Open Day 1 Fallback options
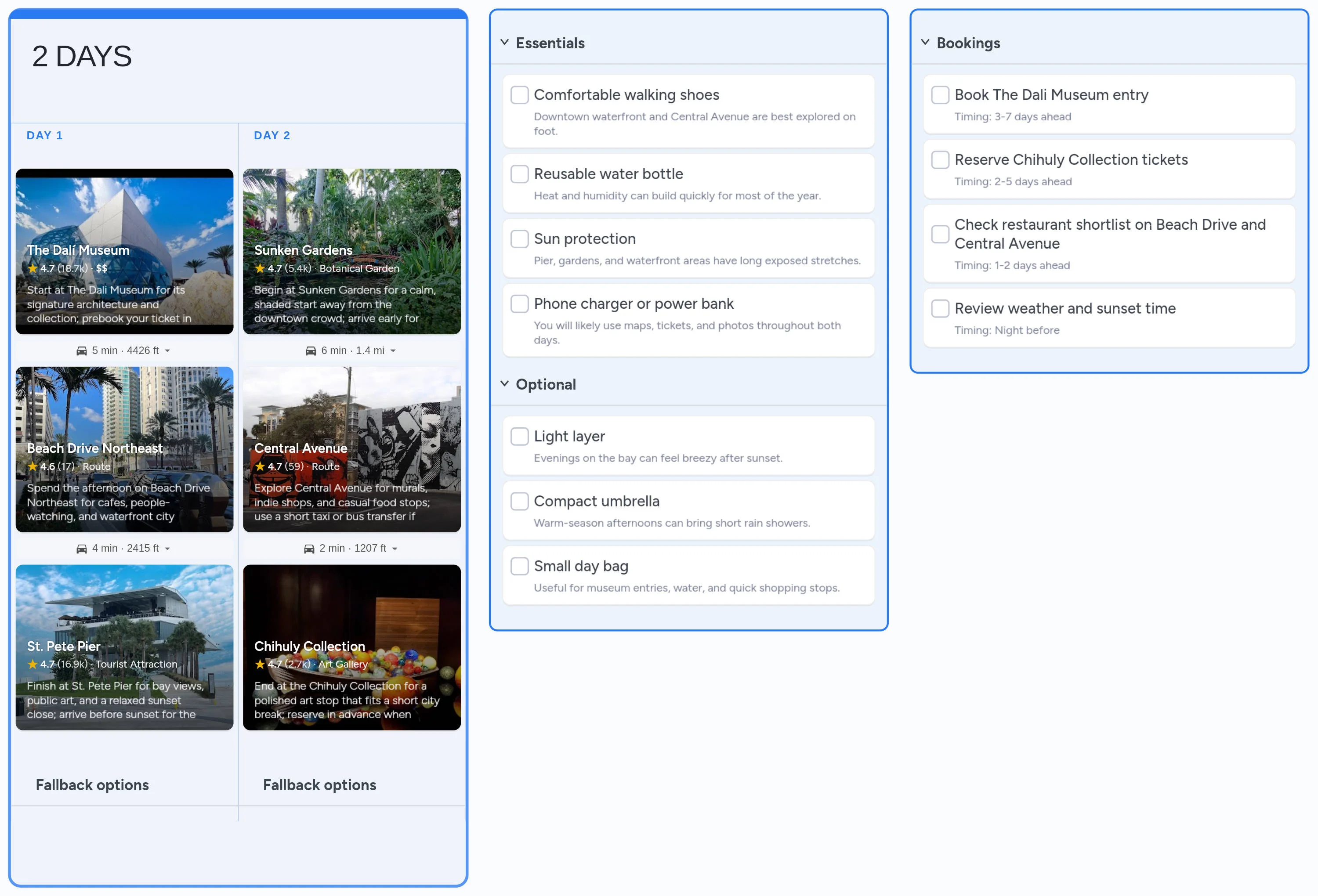 click(92, 785)
